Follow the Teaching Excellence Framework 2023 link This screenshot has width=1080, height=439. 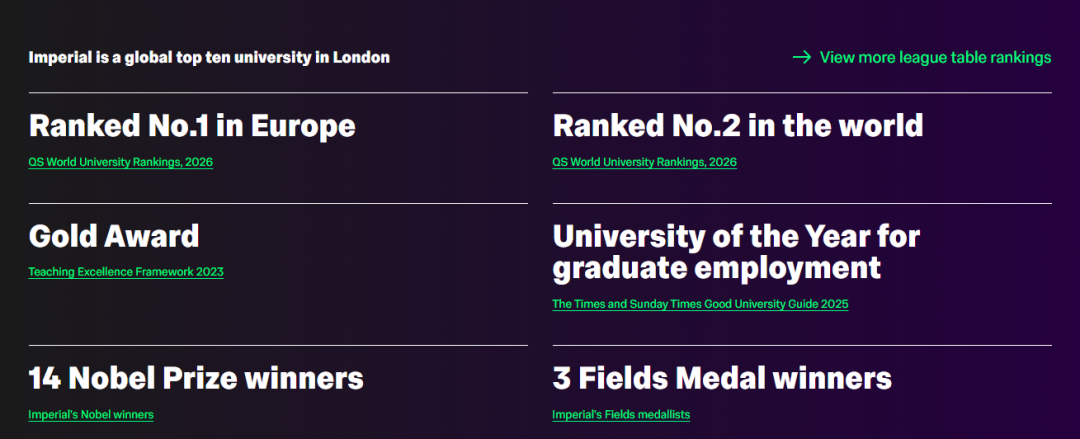(125, 271)
